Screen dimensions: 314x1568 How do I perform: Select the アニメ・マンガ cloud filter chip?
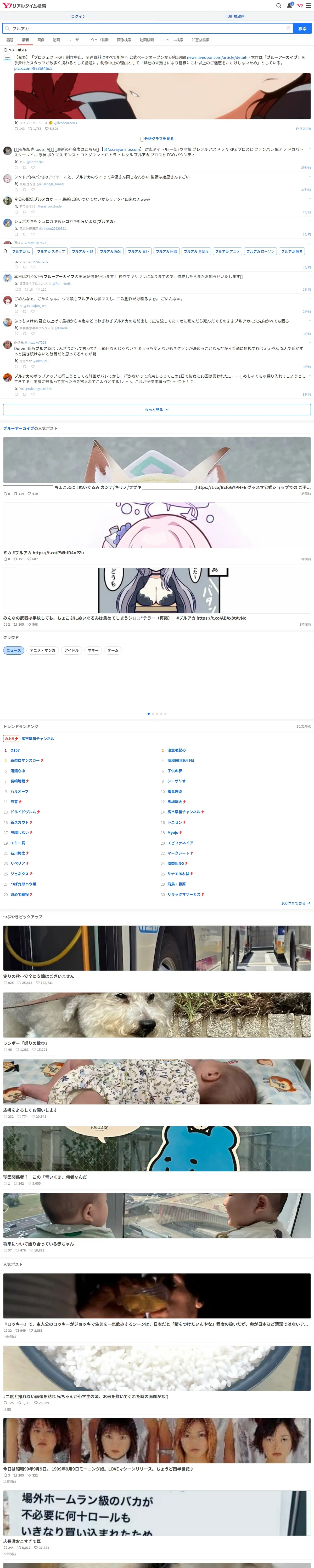click(x=43, y=650)
